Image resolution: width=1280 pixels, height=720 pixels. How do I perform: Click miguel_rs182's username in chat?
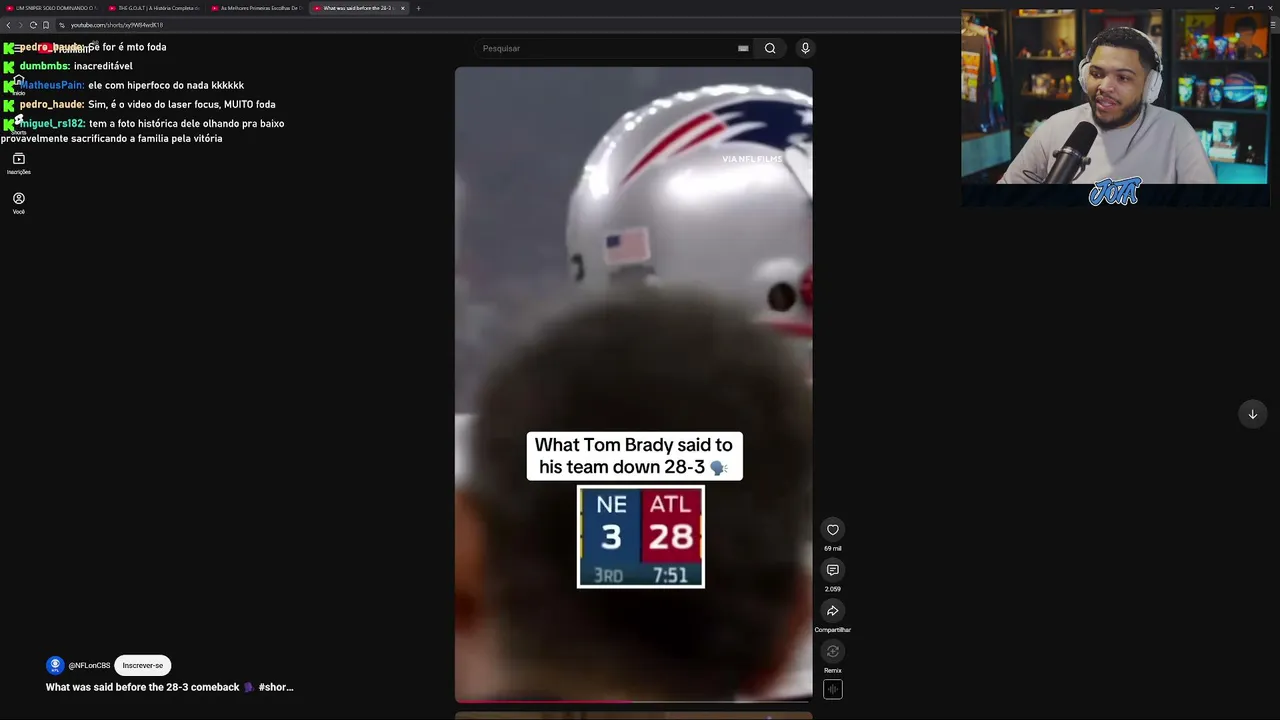[52, 124]
